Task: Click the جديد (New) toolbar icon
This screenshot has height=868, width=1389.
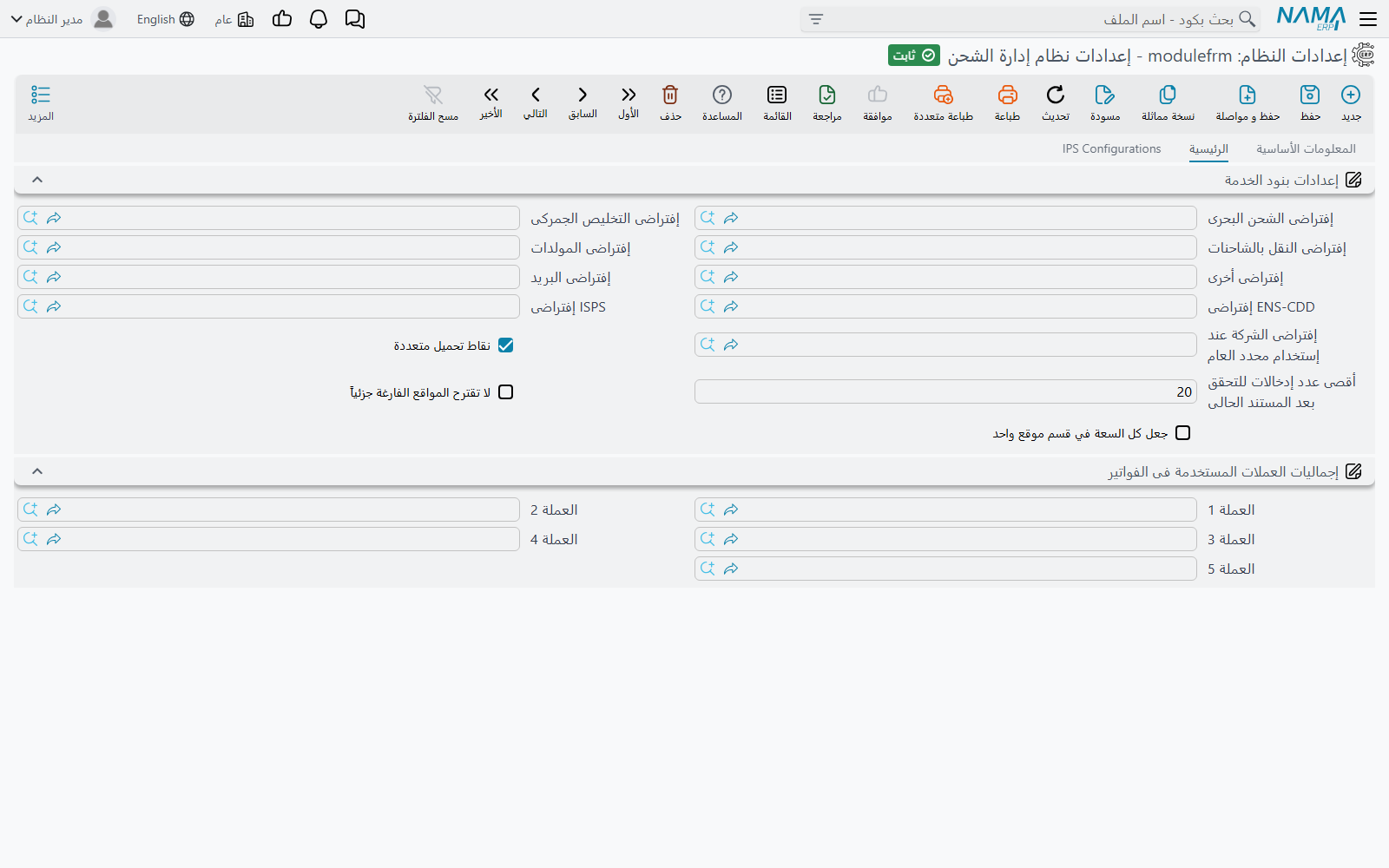Action: click(1351, 95)
